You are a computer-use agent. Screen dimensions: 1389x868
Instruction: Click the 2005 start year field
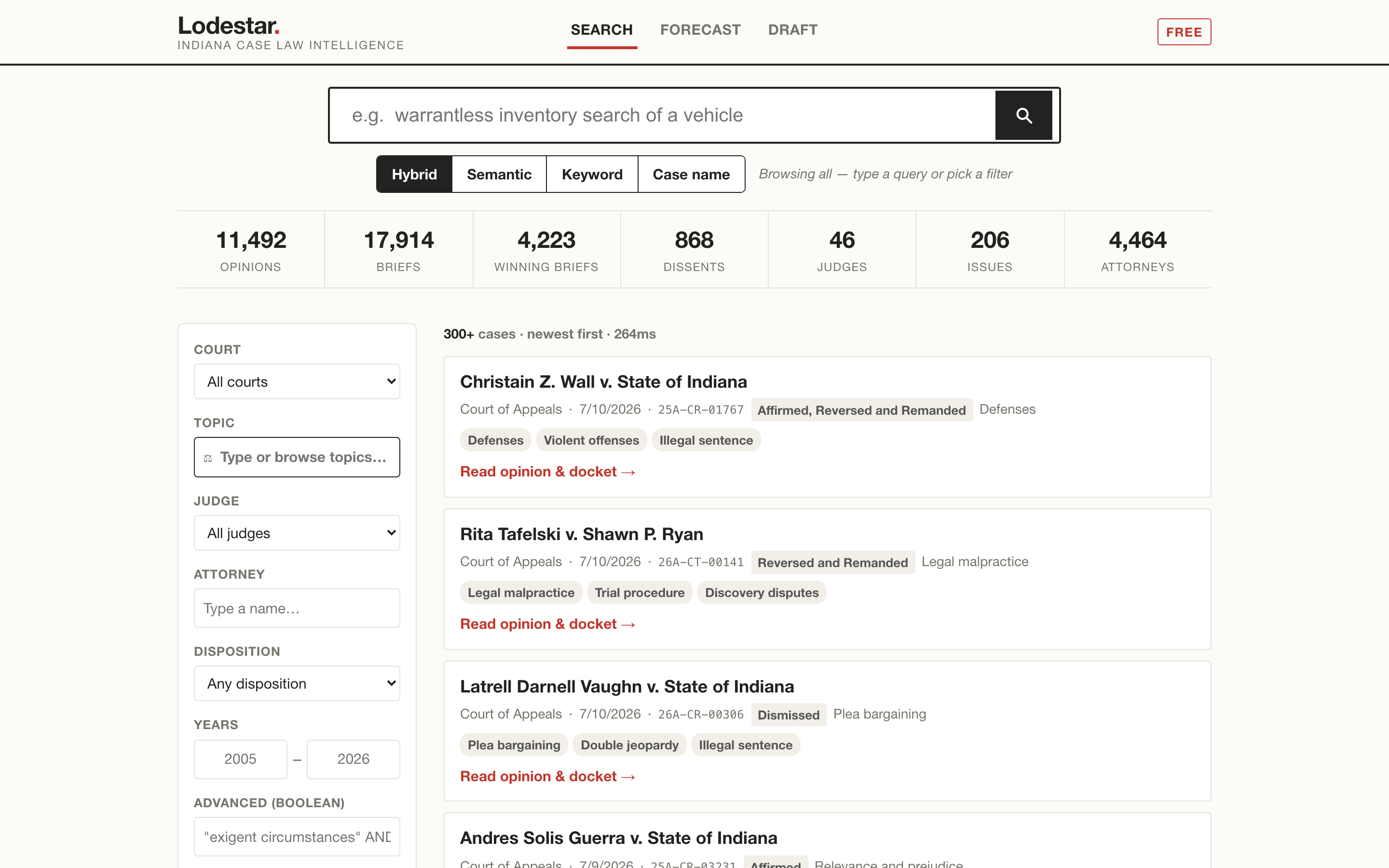pos(241,759)
